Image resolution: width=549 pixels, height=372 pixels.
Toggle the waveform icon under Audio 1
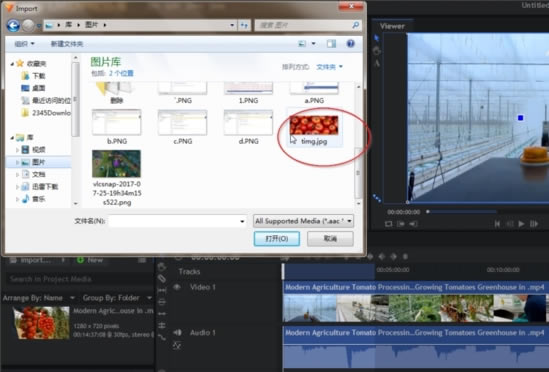tap(177, 345)
